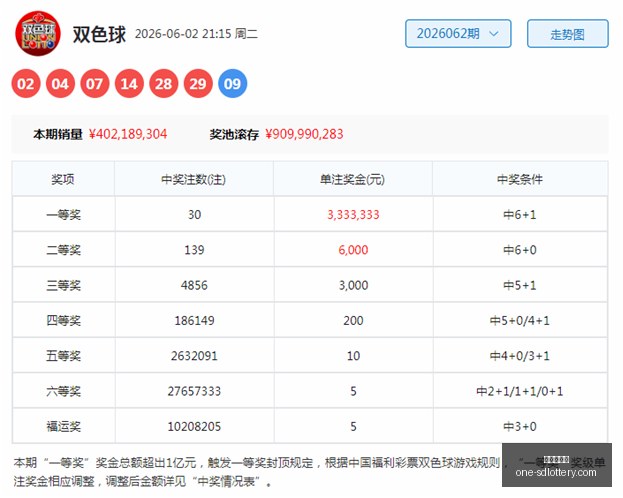The height and width of the screenshot is (498, 623).
Task: Click the 中6+0 condition cell
Action: 520,250
